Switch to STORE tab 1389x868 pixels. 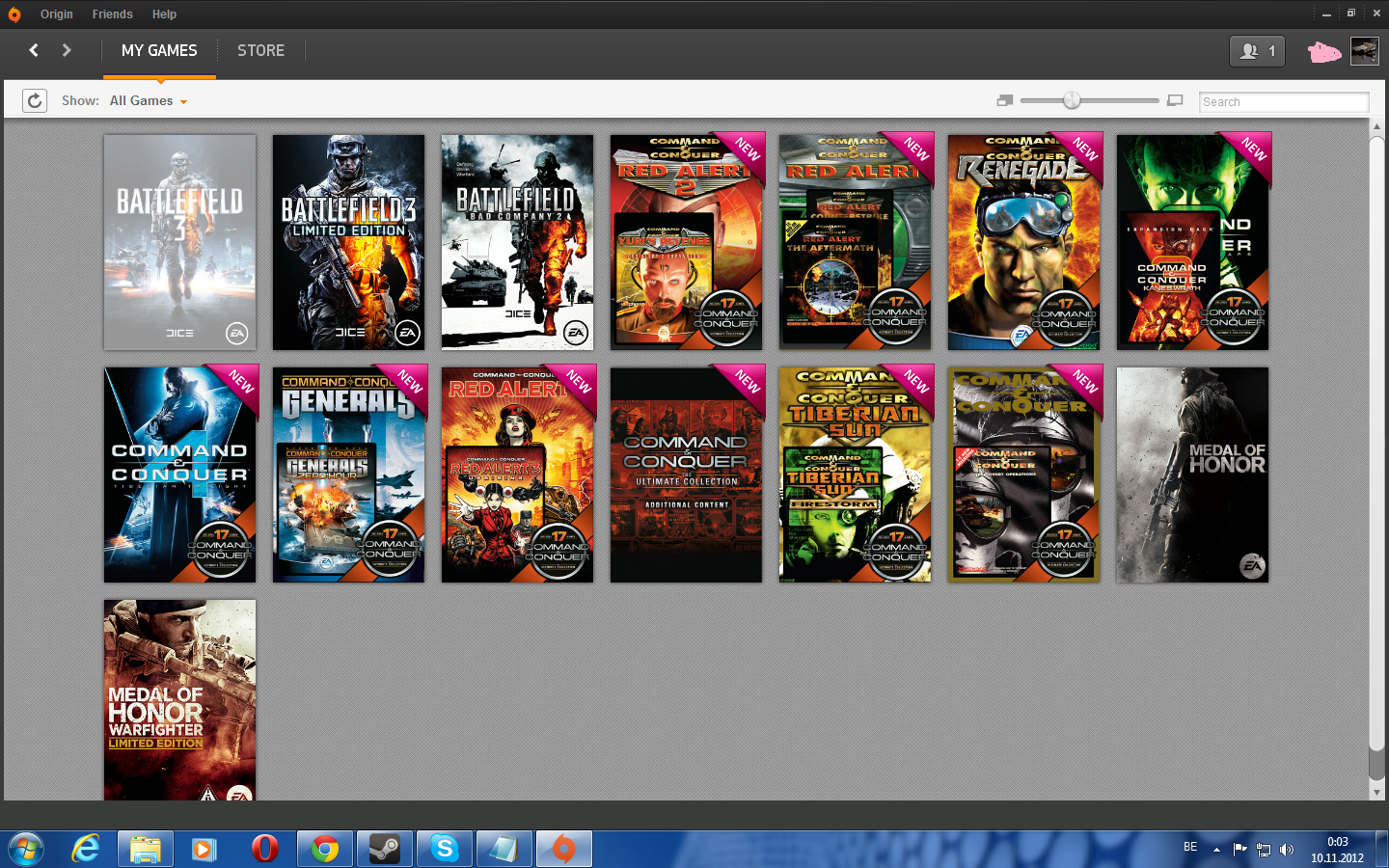[260, 50]
